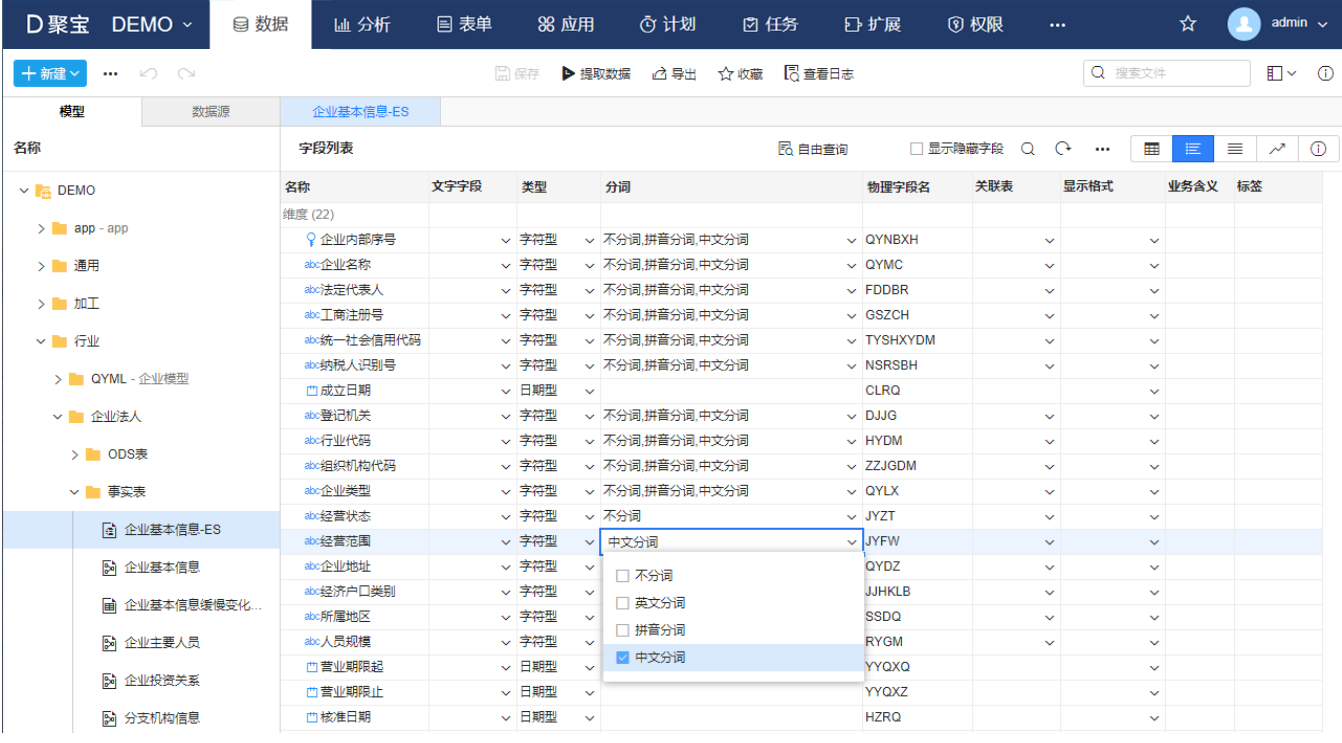
Task: Select the 企业基本信息-ES document tab
Action: (361, 112)
